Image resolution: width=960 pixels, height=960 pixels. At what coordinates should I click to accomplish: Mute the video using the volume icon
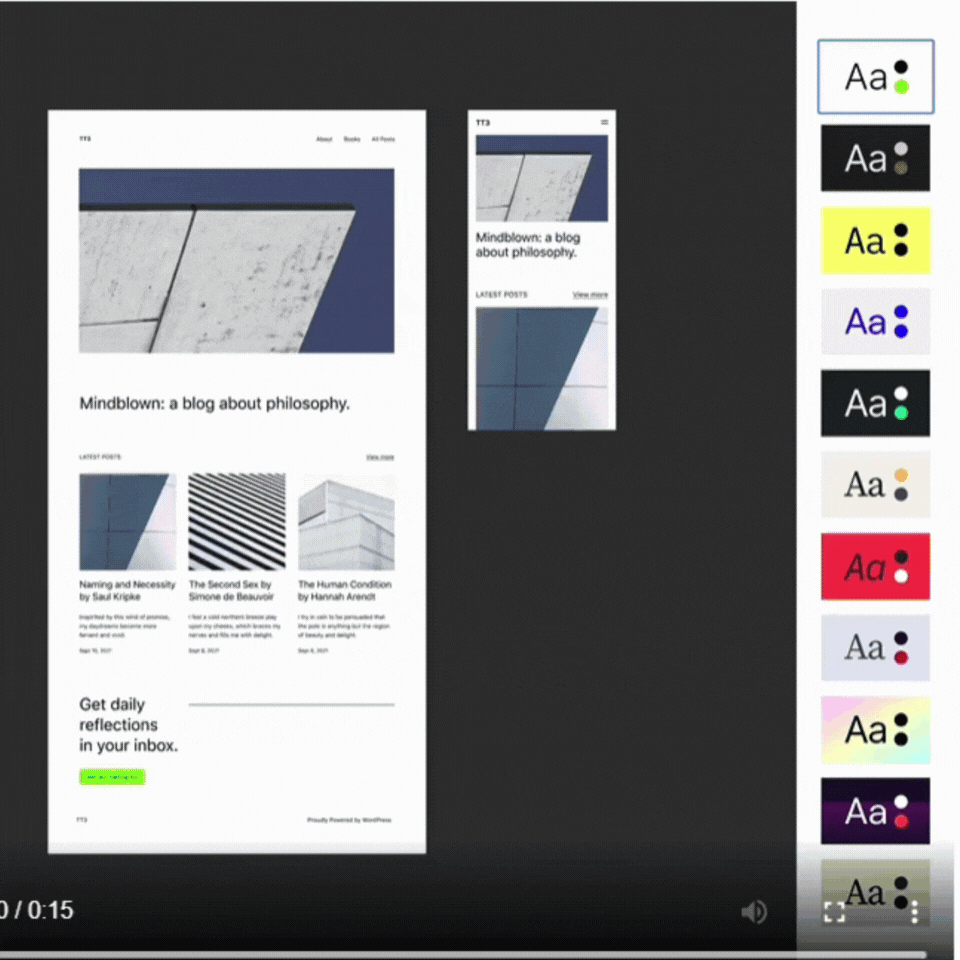(754, 911)
